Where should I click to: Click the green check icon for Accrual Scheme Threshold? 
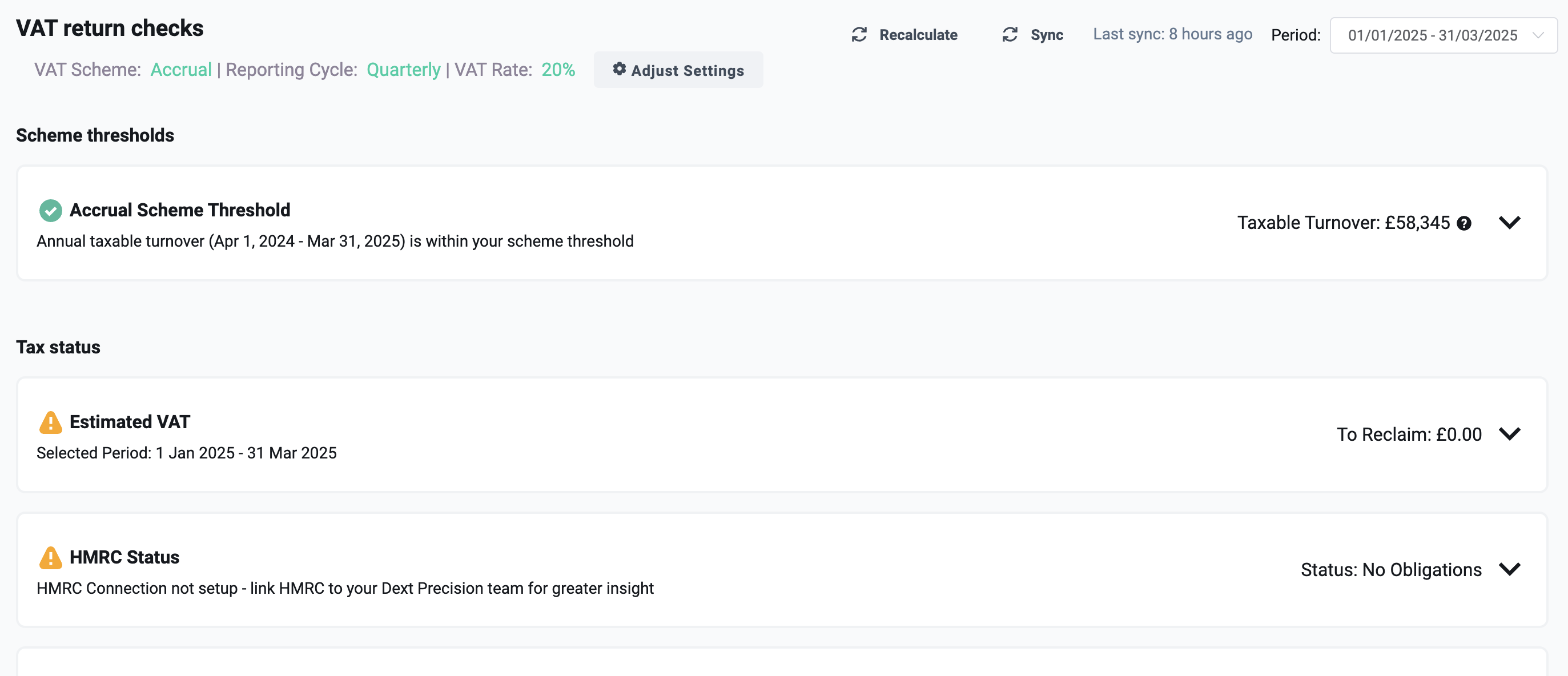click(x=50, y=211)
